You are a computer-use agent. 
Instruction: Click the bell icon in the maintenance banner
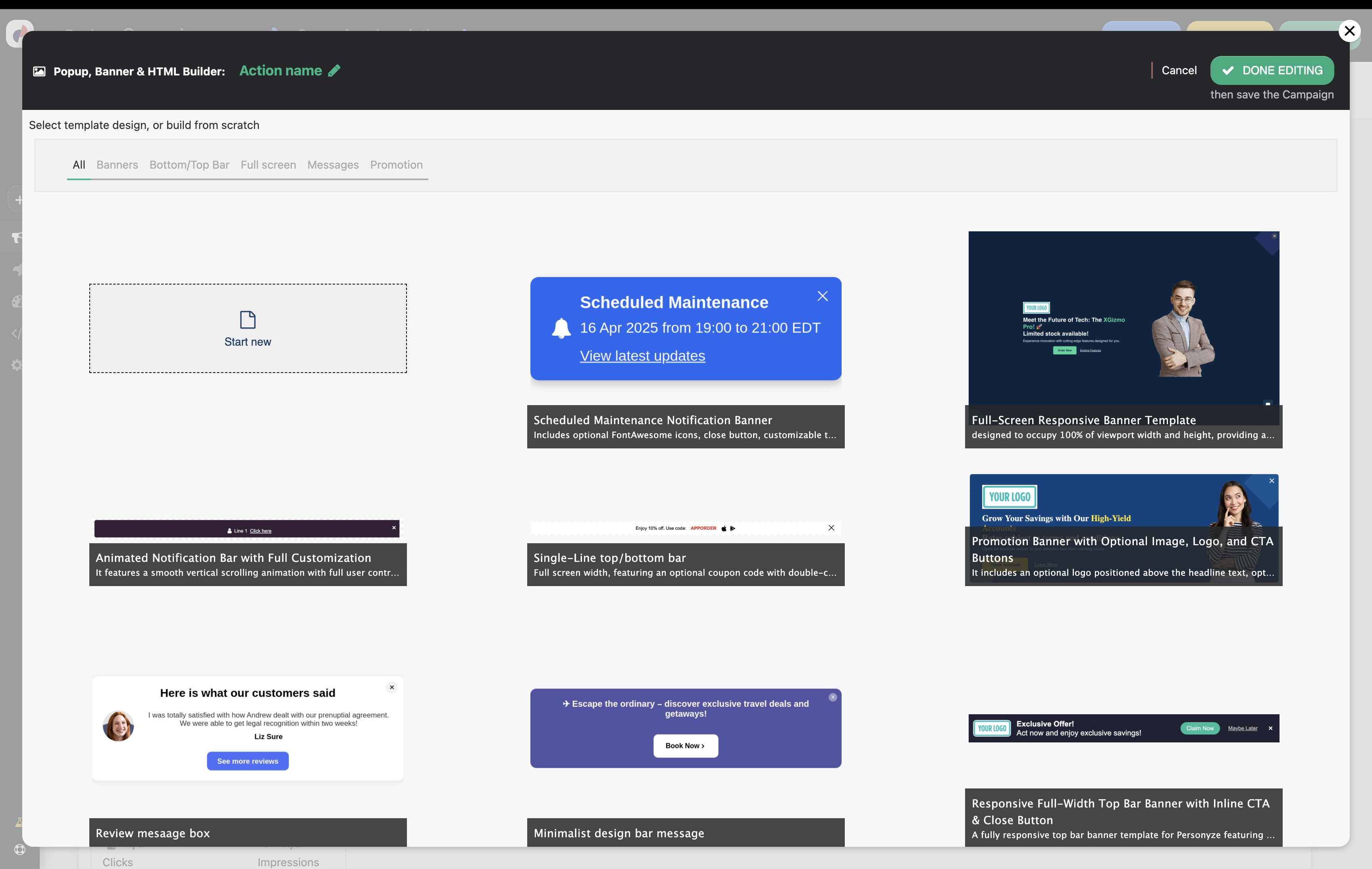[561, 328]
